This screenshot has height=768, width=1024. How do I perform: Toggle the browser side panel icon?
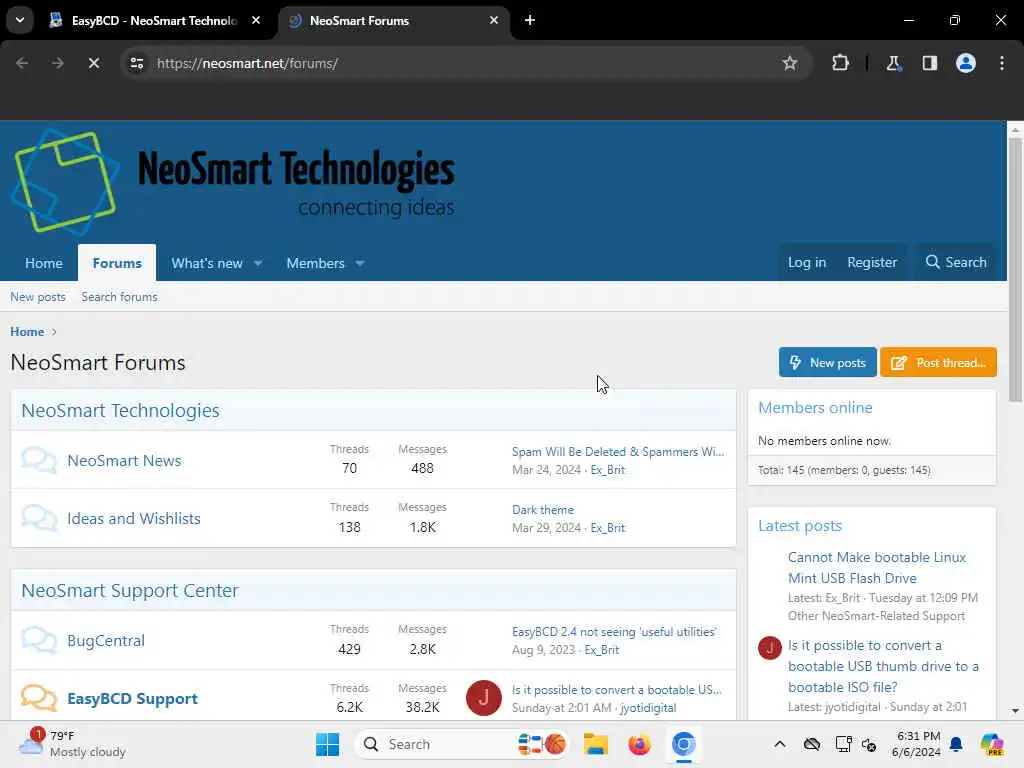pyautogui.click(x=929, y=63)
